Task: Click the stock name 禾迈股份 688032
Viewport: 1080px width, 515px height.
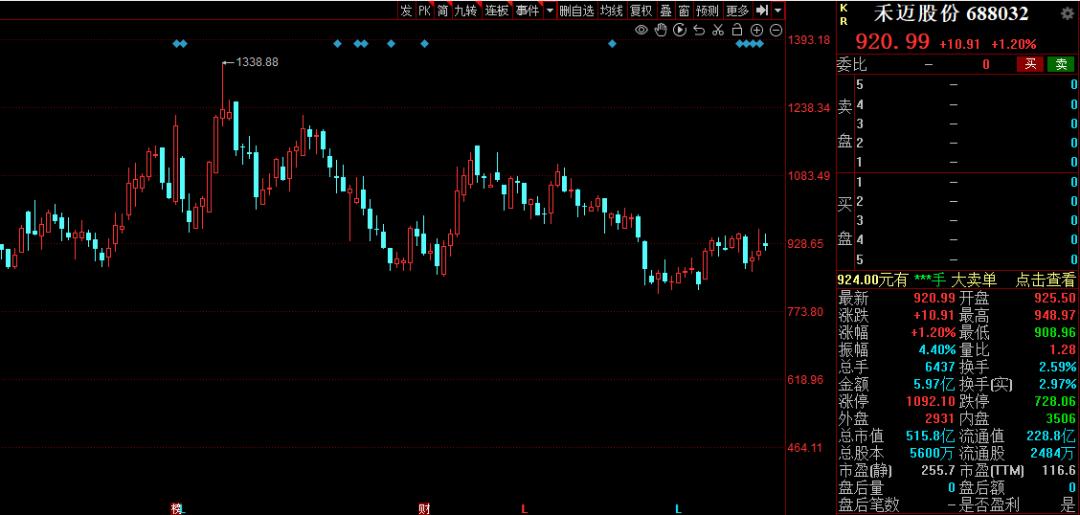Action: coord(951,14)
